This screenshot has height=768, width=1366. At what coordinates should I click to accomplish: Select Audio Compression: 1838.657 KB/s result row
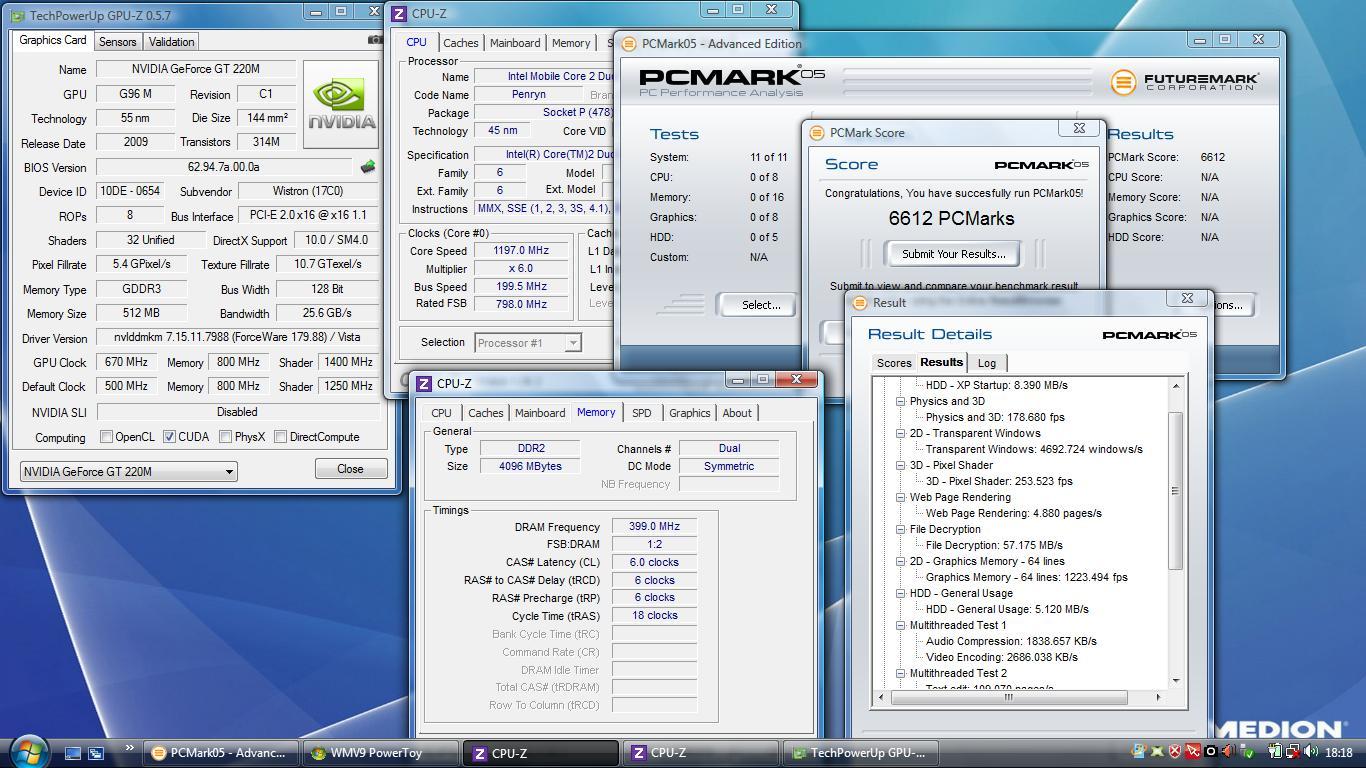tap(1011, 641)
